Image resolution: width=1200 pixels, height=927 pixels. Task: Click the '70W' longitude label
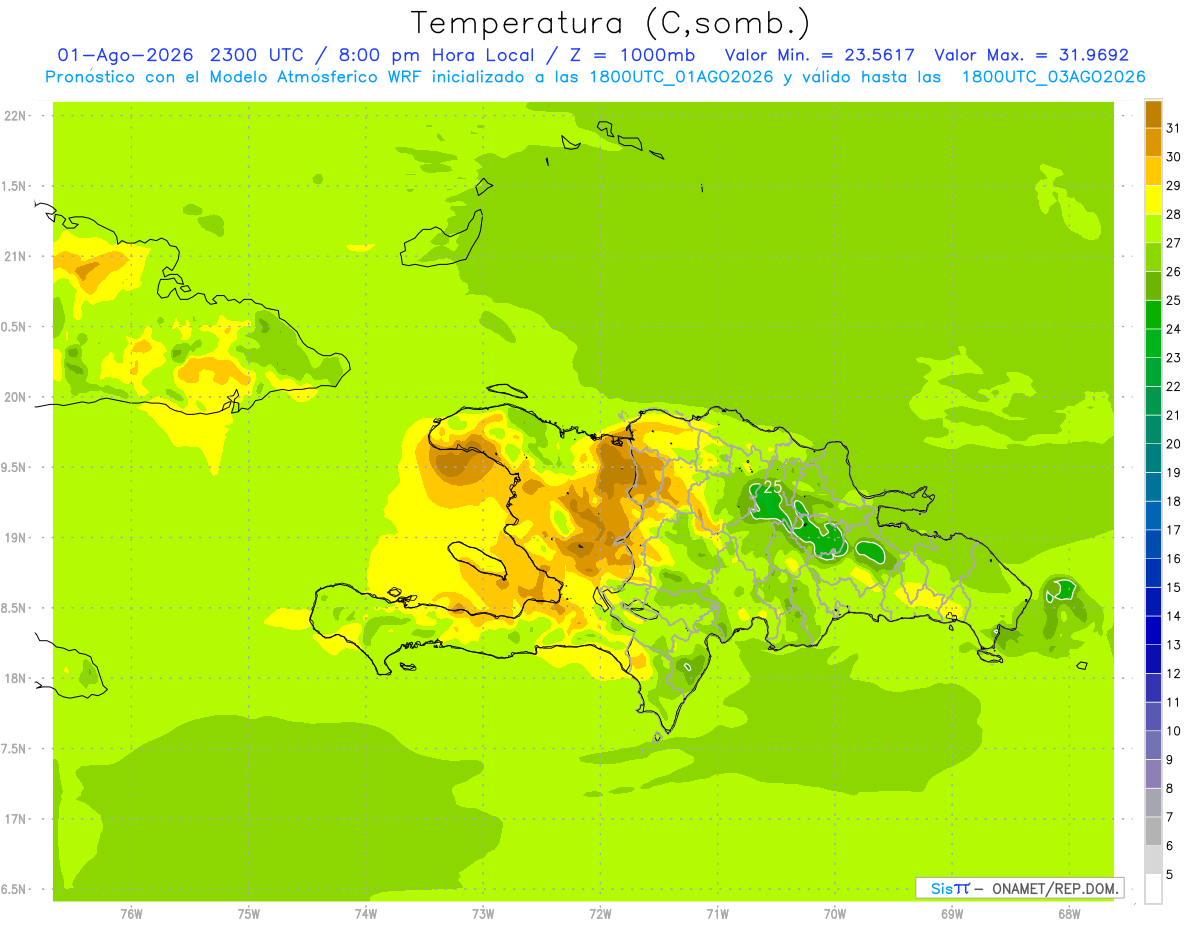835,915
